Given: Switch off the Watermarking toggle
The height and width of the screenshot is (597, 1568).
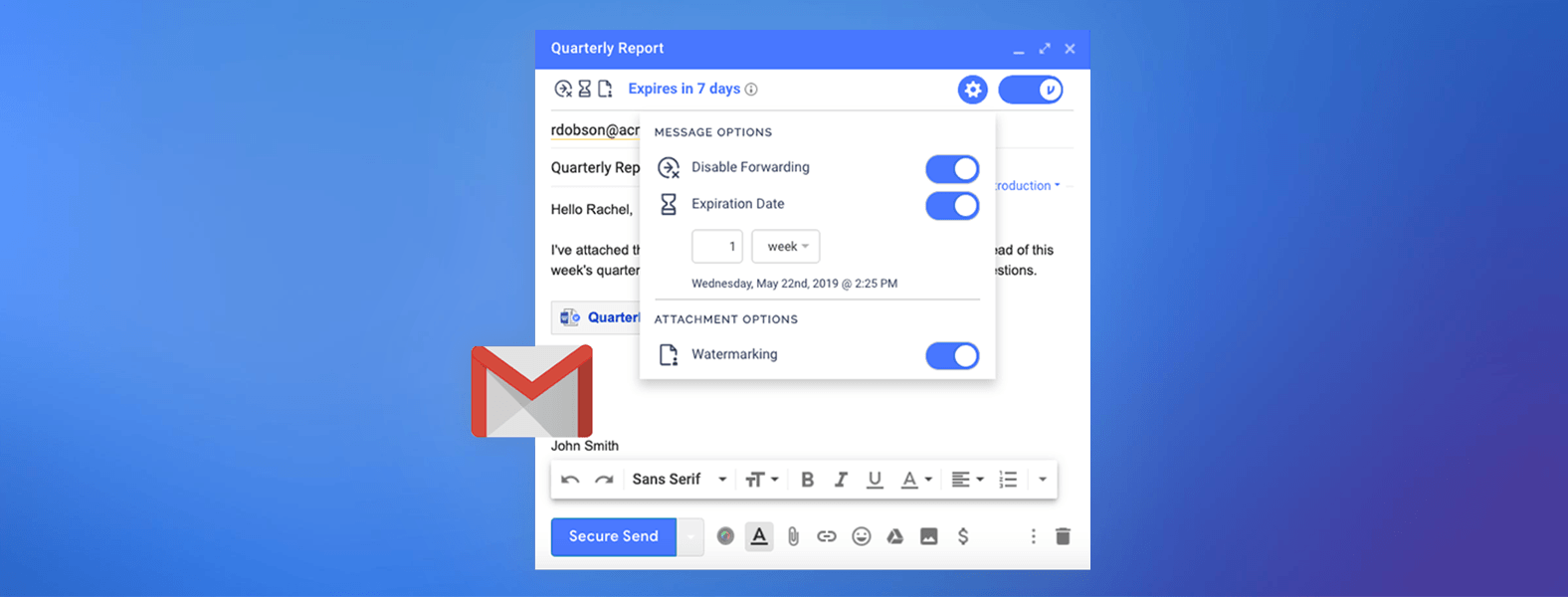Looking at the screenshot, I should tap(952, 356).
